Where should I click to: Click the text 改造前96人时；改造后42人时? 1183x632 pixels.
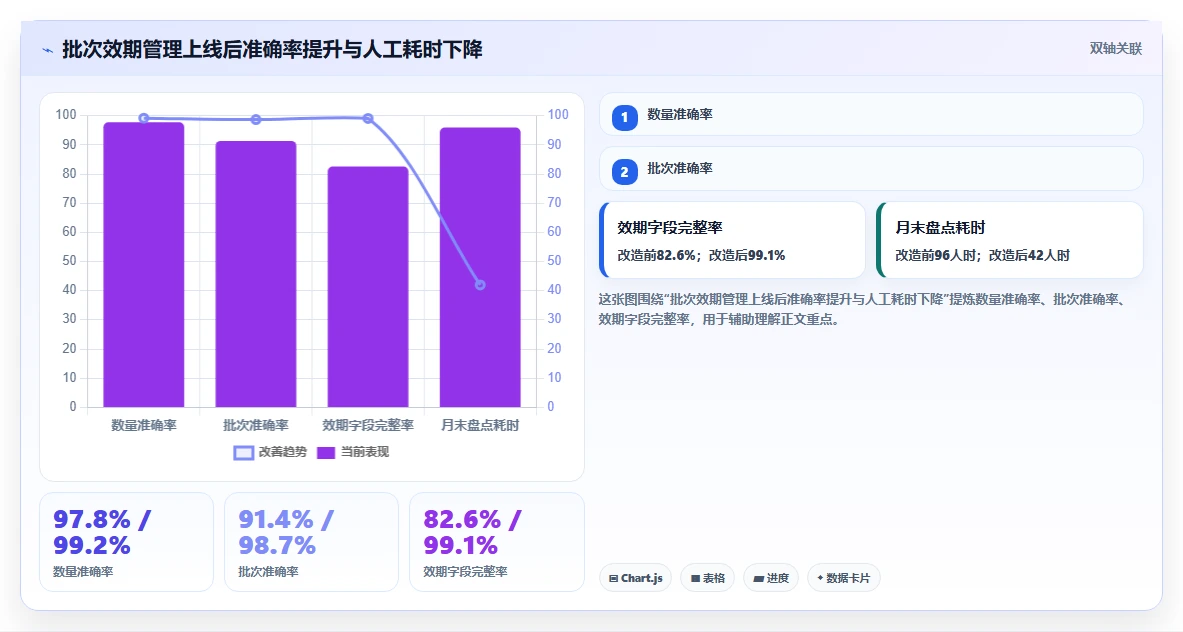point(982,256)
